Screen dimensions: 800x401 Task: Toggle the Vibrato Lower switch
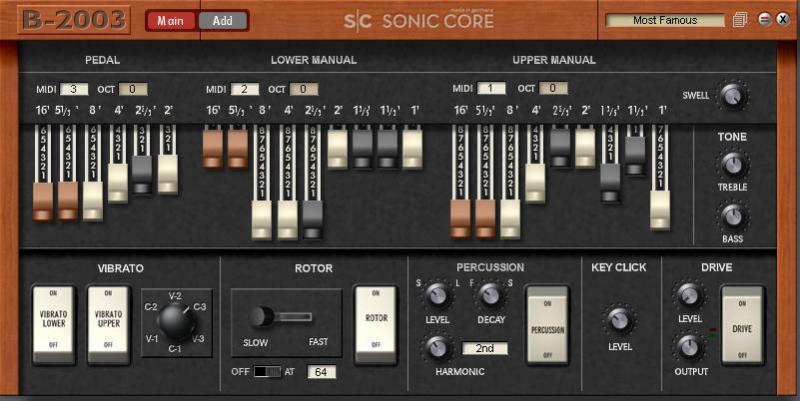[x=54, y=325]
